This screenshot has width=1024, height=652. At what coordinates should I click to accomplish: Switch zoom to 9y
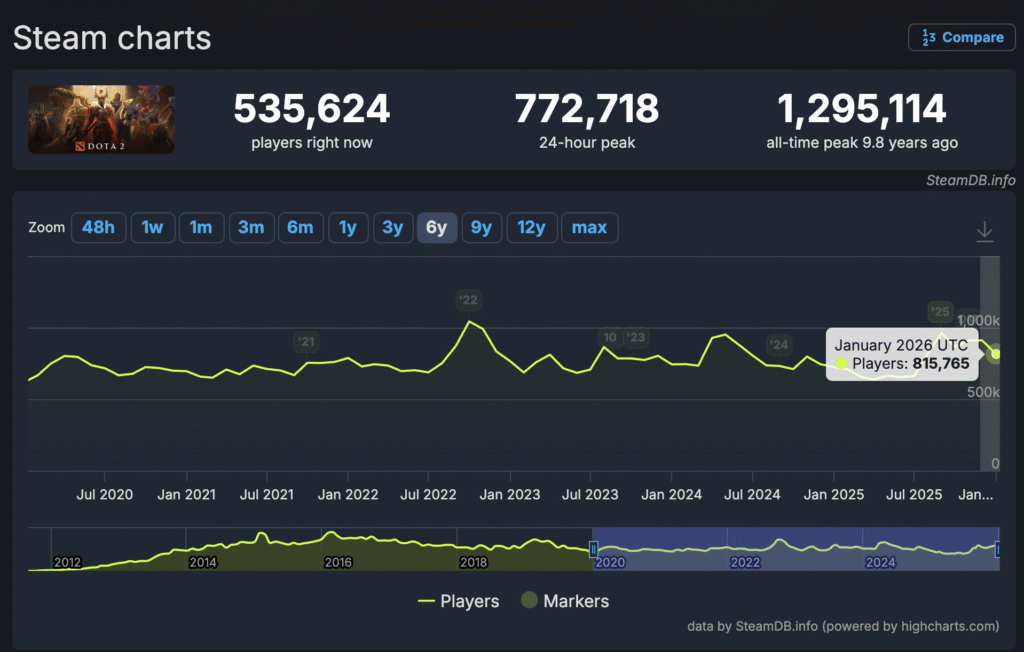[481, 228]
